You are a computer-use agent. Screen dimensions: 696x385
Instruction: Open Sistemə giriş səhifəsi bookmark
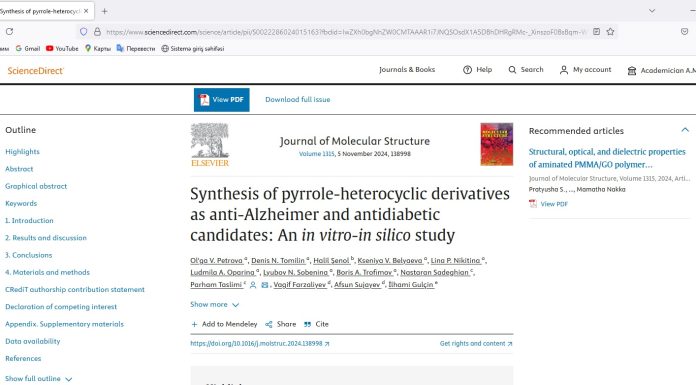coord(193,48)
